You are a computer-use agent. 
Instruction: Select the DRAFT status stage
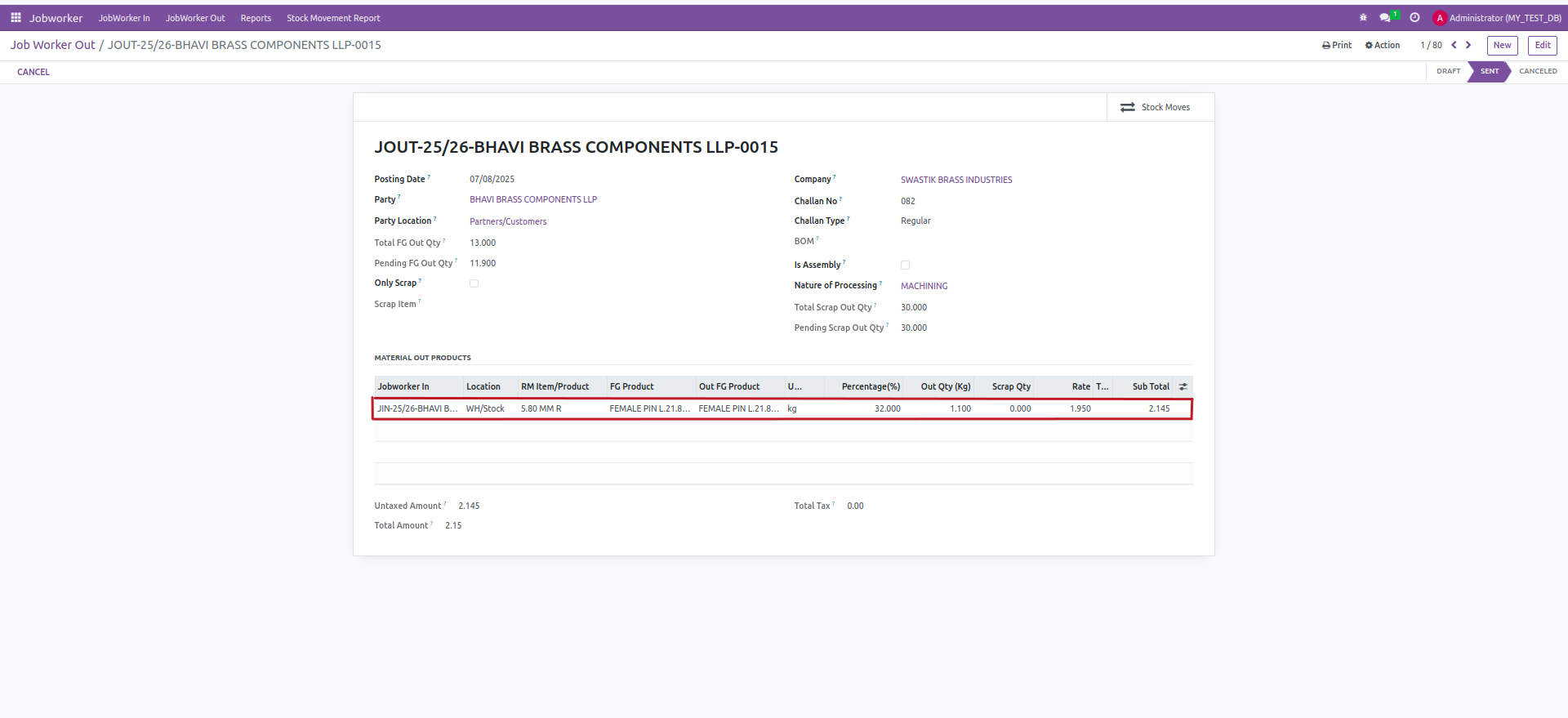coord(1448,72)
